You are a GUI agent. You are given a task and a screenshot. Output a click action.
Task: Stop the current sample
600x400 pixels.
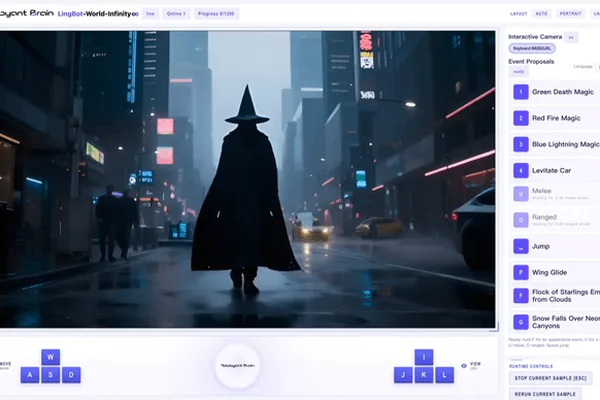coord(550,378)
